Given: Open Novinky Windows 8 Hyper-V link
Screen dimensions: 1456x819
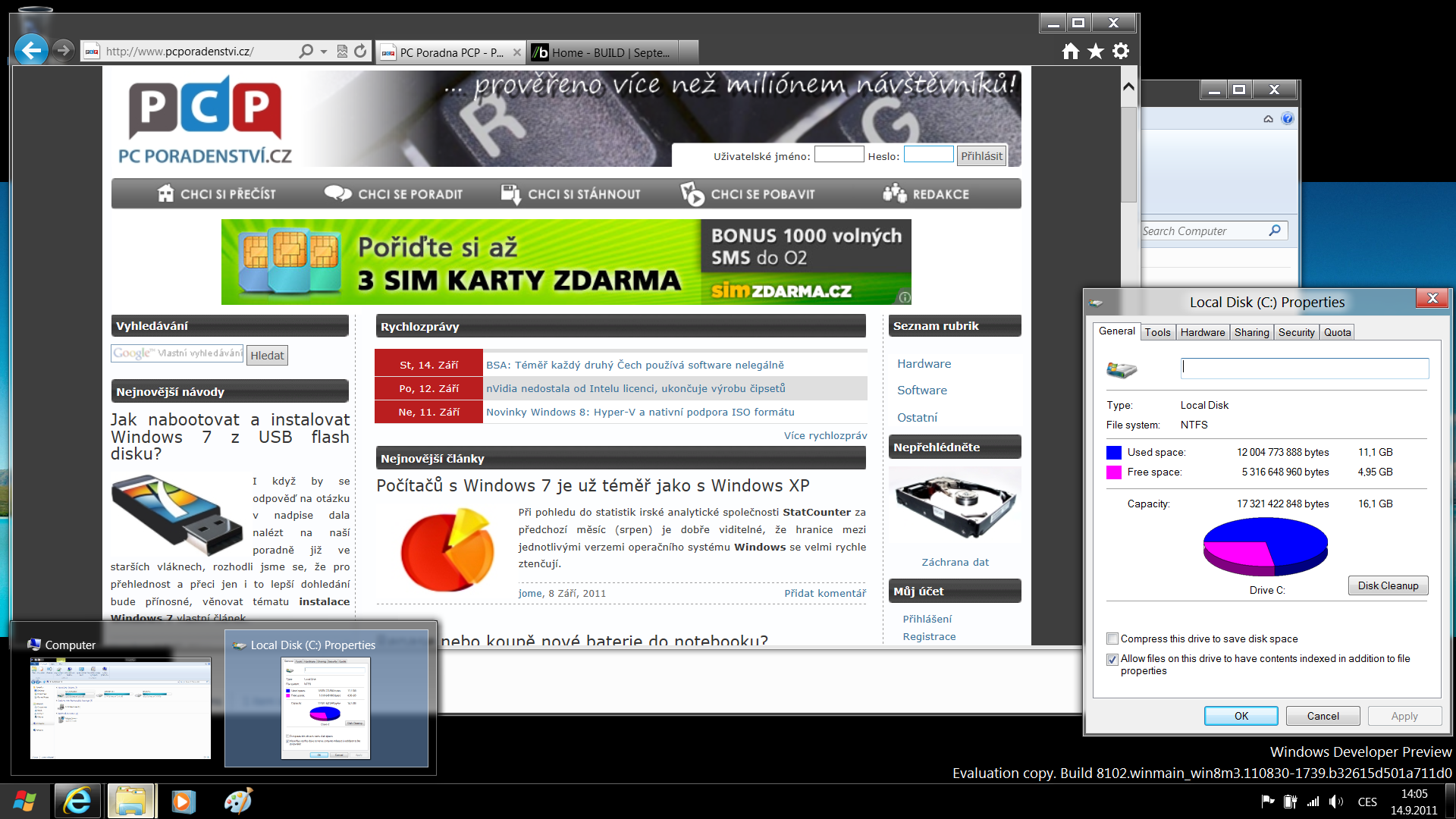Looking at the screenshot, I should click(x=640, y=412).
